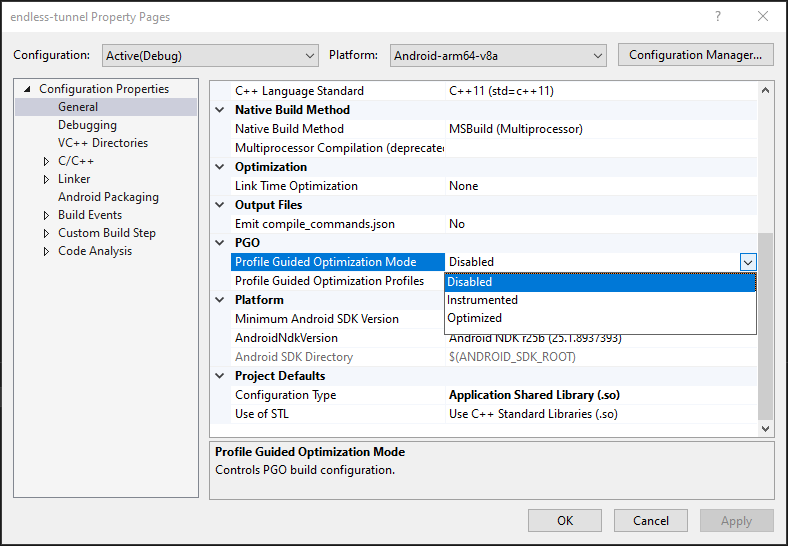Image resolution: width=788 pixels, height=546 pixels.
Task: Collapse the Project Defaults section
Action: pos(220,376)
